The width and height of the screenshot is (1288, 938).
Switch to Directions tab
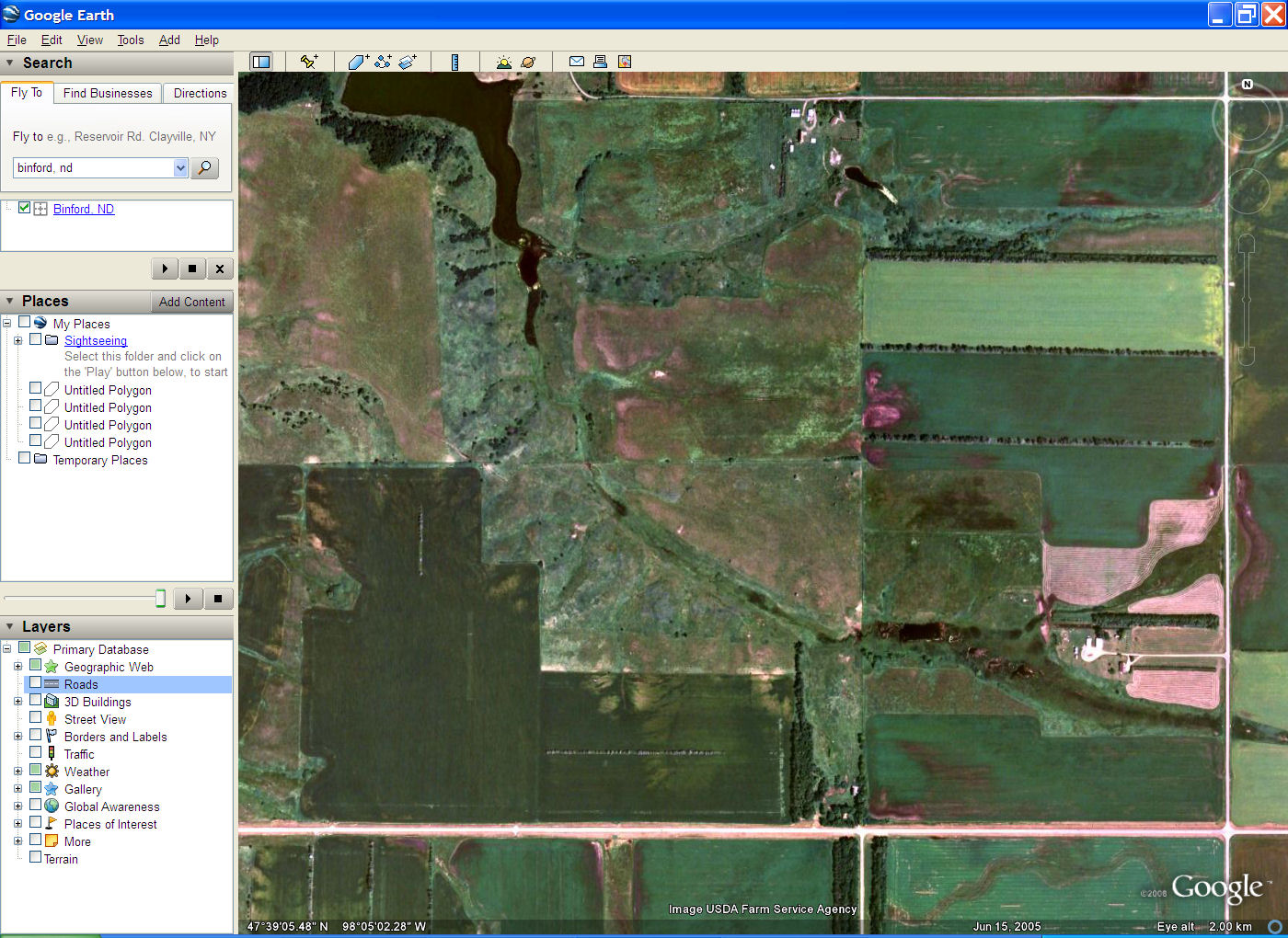click(200, 93)
